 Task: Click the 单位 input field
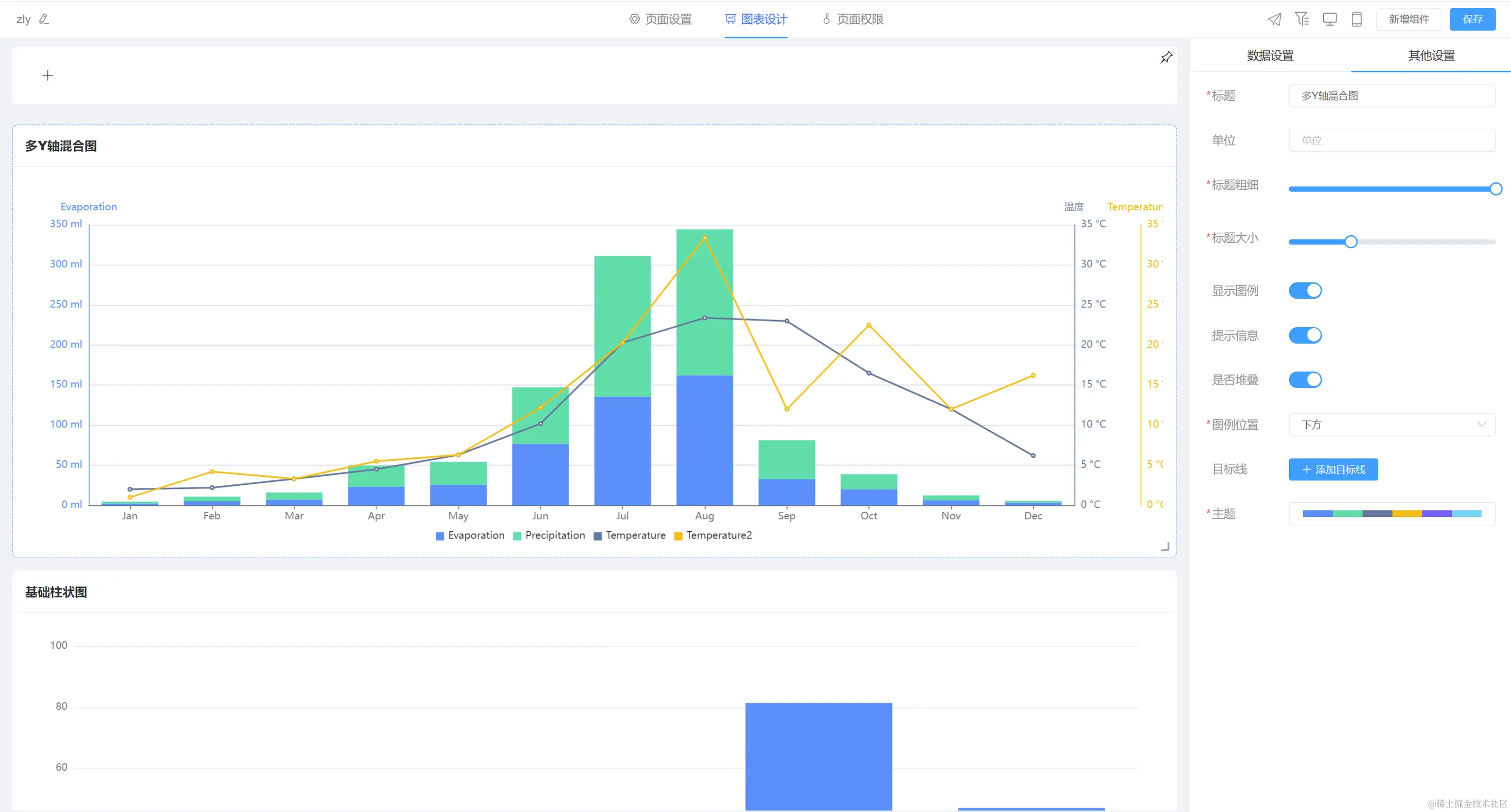(1392, 140)
